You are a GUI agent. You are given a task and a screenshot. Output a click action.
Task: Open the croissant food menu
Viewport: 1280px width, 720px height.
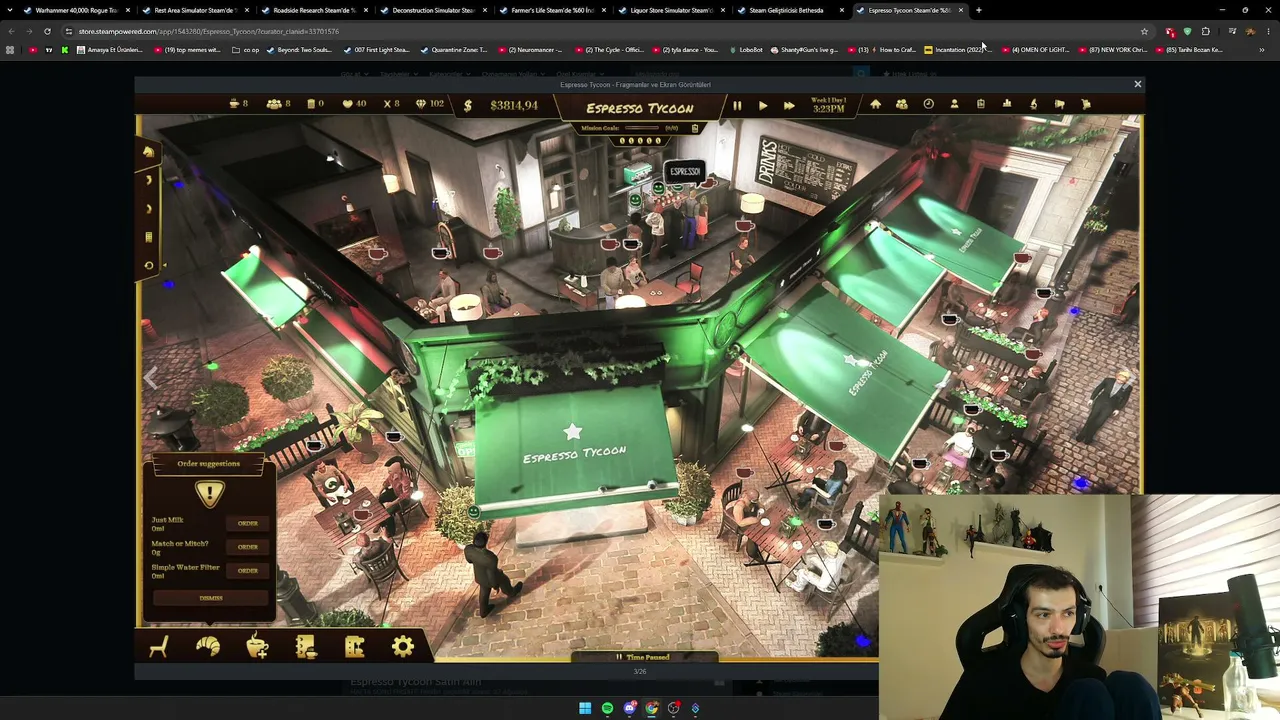pos(208,647)
